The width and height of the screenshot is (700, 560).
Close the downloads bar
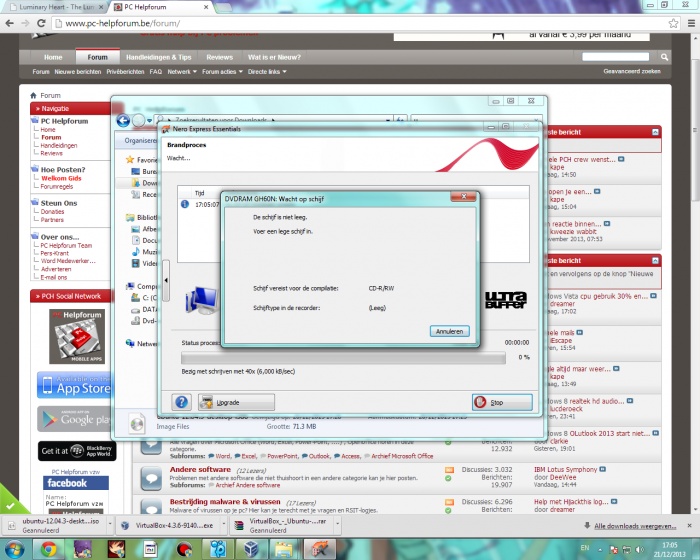point(690,526)
